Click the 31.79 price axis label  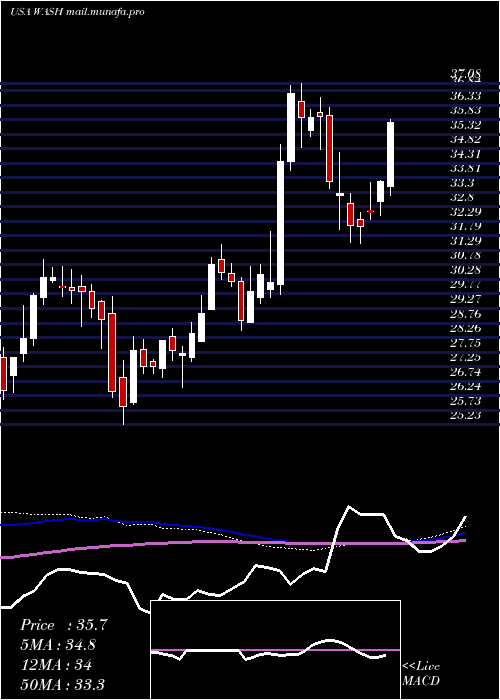point(466,227)
